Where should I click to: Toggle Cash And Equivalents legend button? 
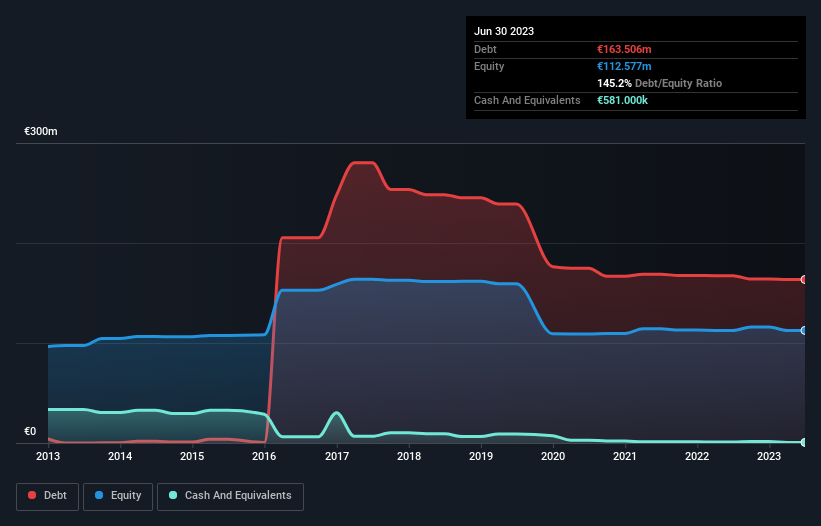pos(230,496)
